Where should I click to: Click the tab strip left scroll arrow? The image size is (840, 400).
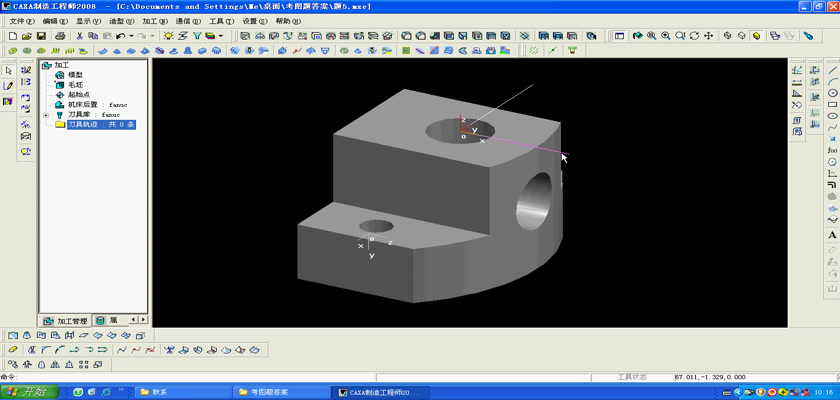(x=134, y=320)
